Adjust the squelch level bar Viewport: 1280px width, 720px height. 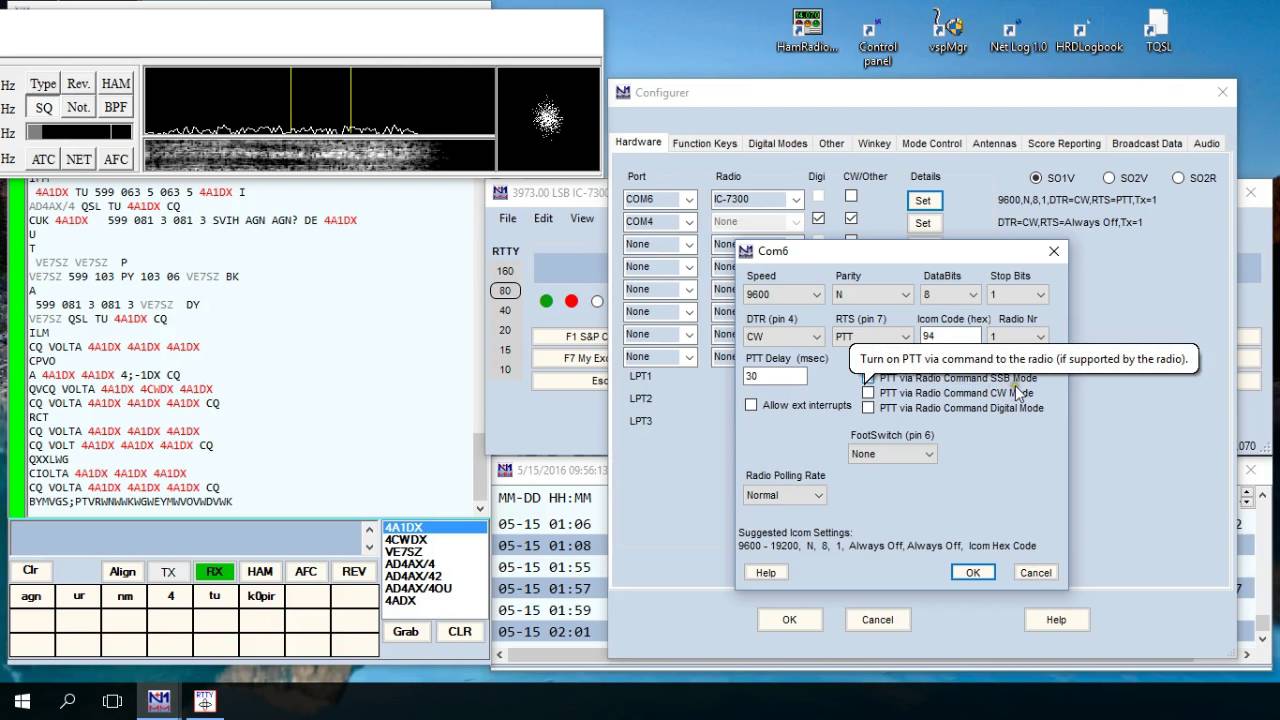coord(79,132)
